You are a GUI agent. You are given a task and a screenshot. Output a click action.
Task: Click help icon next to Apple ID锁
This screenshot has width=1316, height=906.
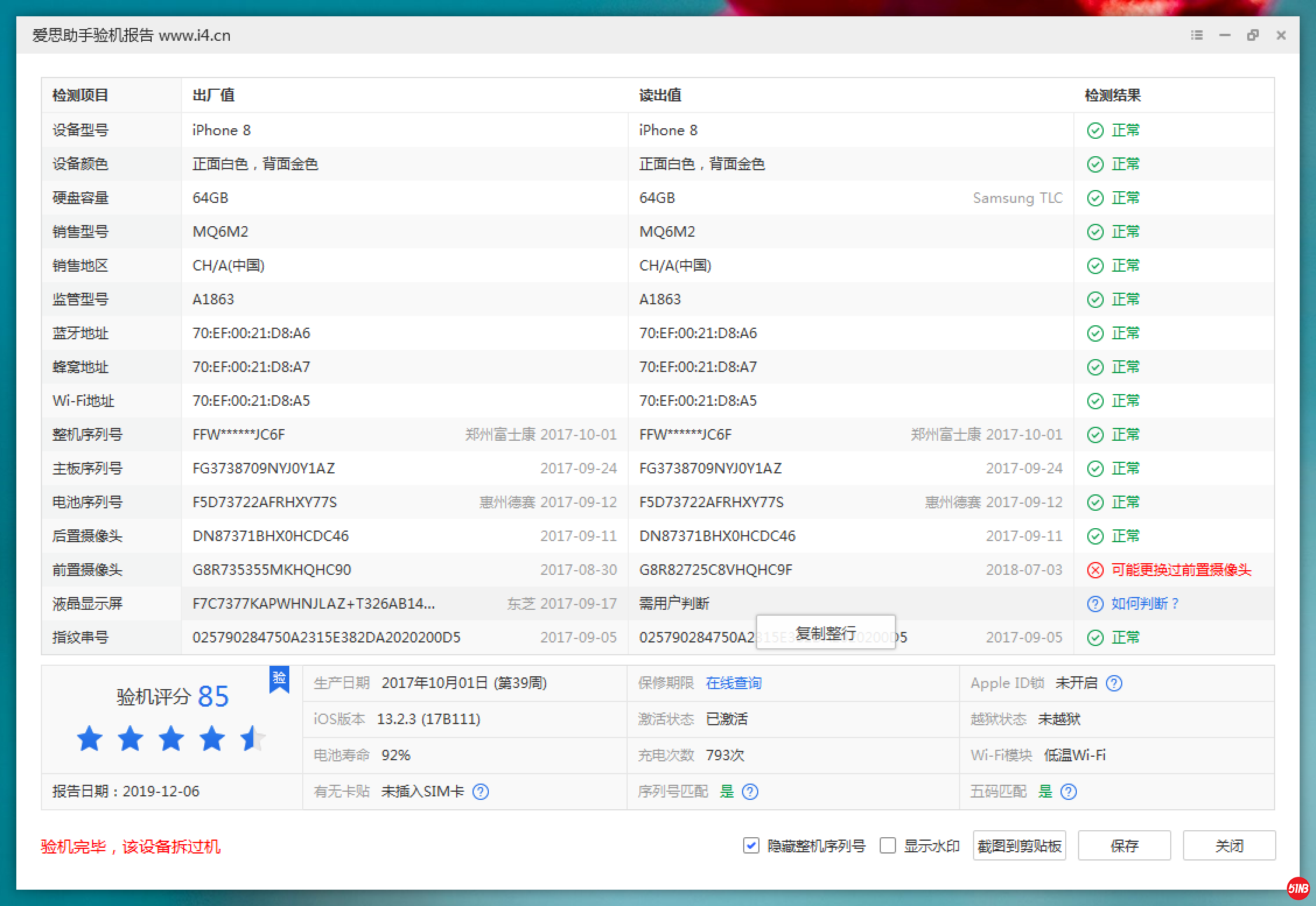click(x=1114, y=683)
